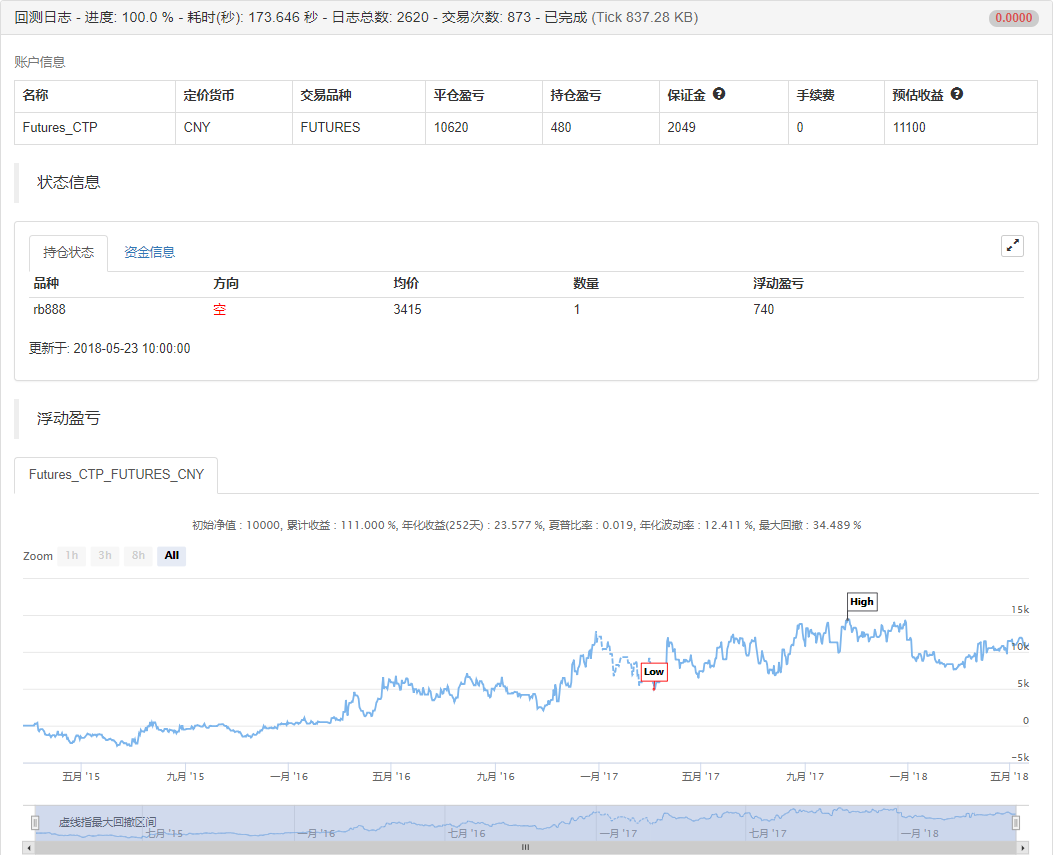Click the red 0.0000 badge
This screenshot has height=855, width=1053.
(1015, 18)
